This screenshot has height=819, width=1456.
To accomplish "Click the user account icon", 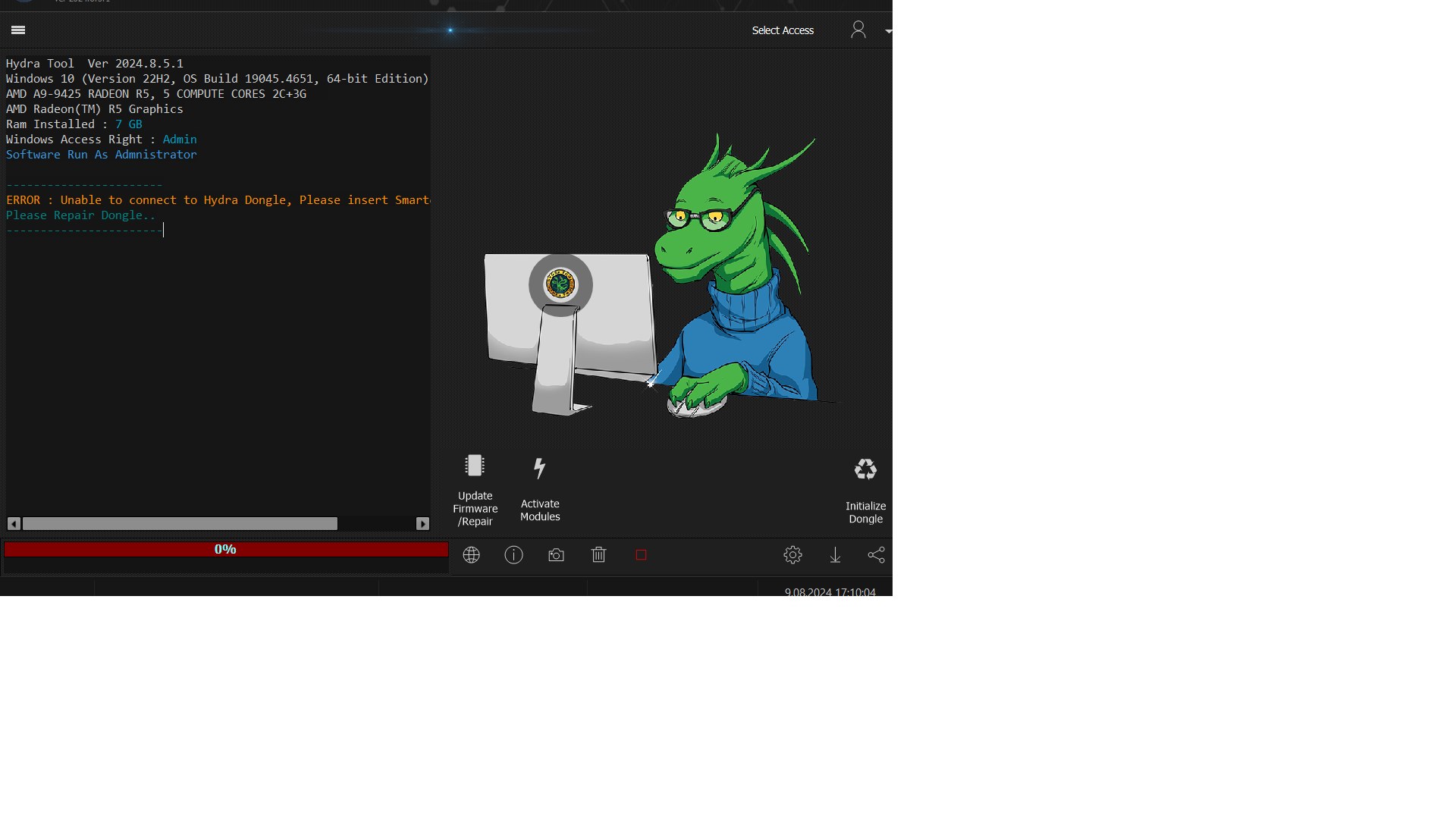I will click(x=858, y=30).
